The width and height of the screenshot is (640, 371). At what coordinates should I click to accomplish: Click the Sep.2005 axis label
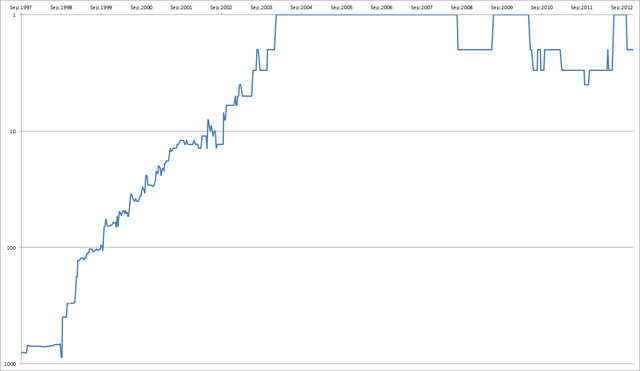tap(341, 7)
